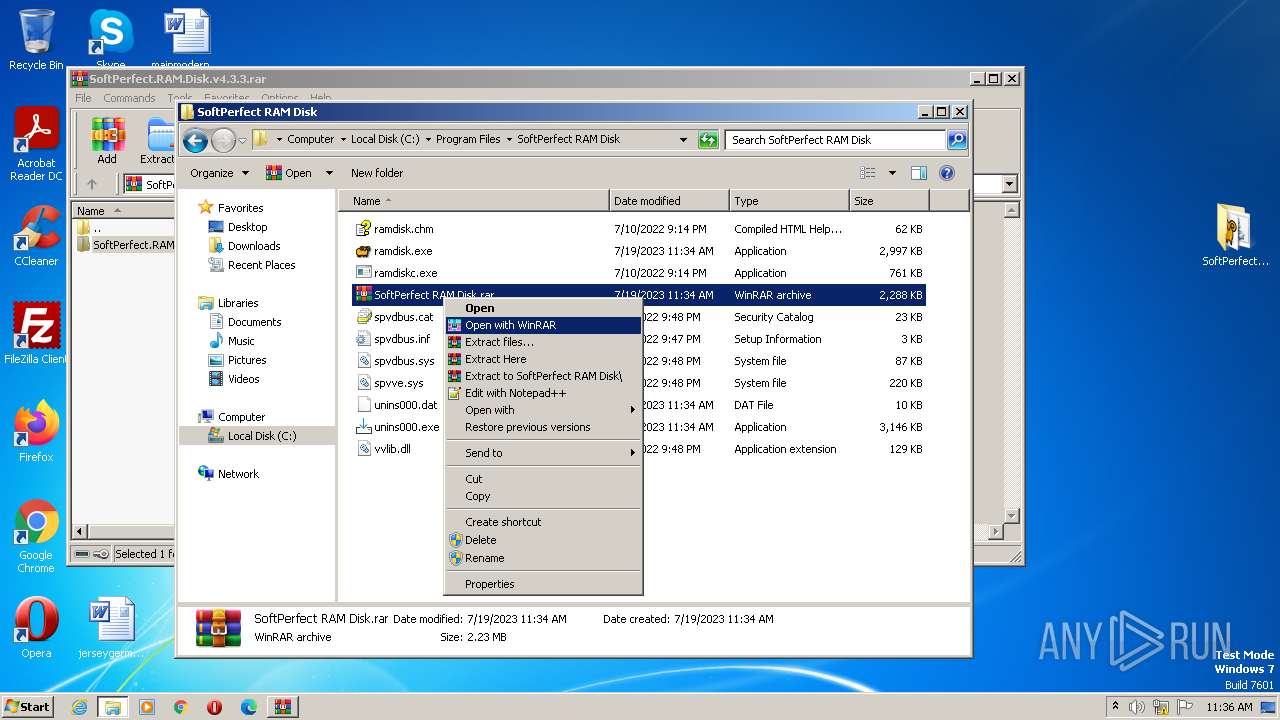Expand the address bar history dropdown

click(x=683, y=140)
